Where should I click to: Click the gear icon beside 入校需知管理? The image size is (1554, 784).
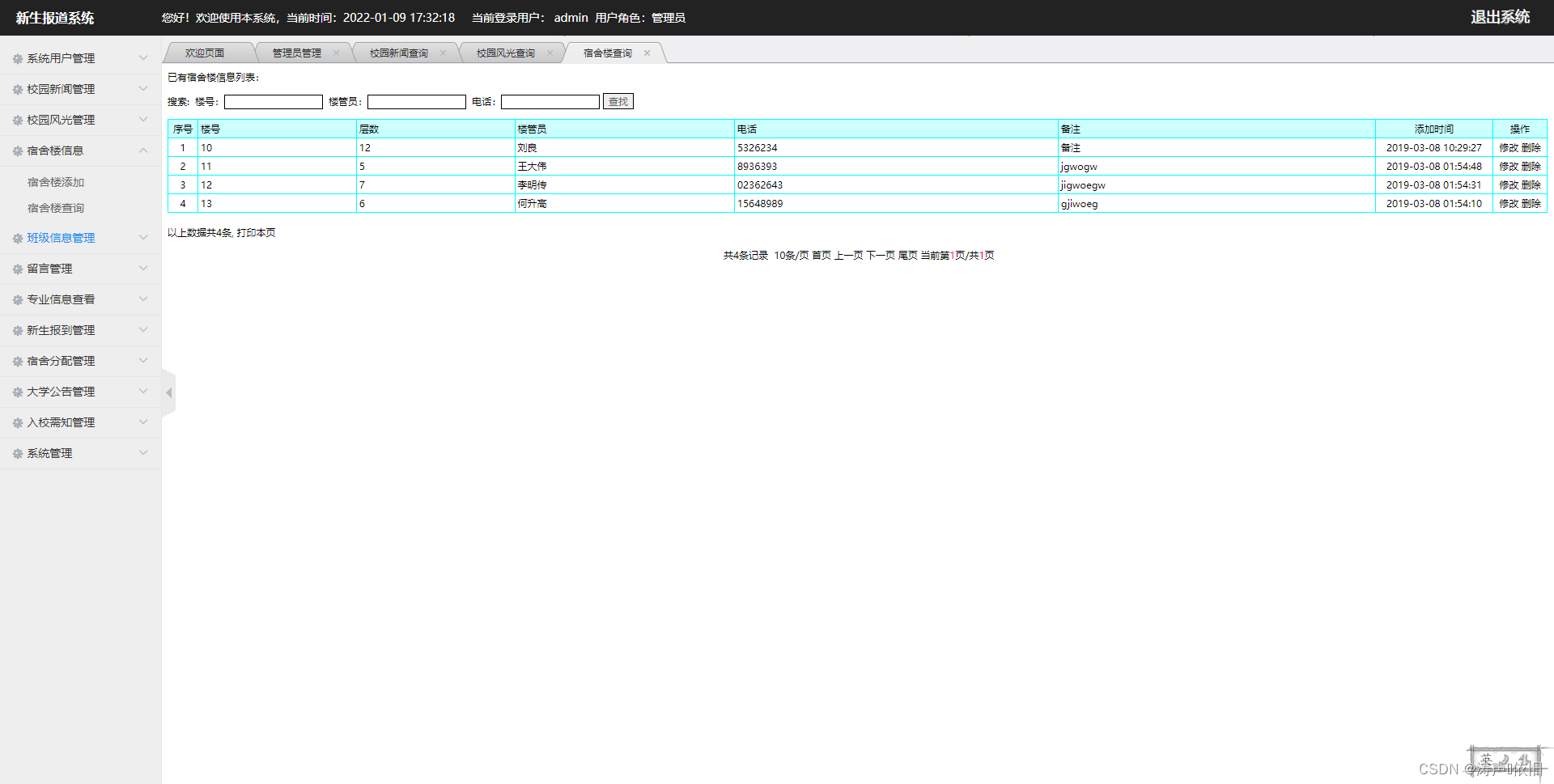coord(17,423)
